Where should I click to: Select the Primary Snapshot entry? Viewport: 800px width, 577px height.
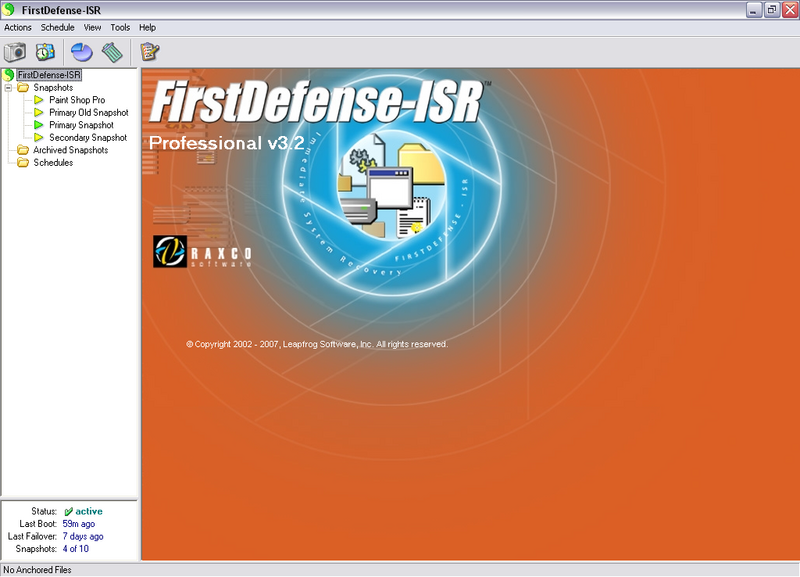pyautogui.click(x=81, y=125)
